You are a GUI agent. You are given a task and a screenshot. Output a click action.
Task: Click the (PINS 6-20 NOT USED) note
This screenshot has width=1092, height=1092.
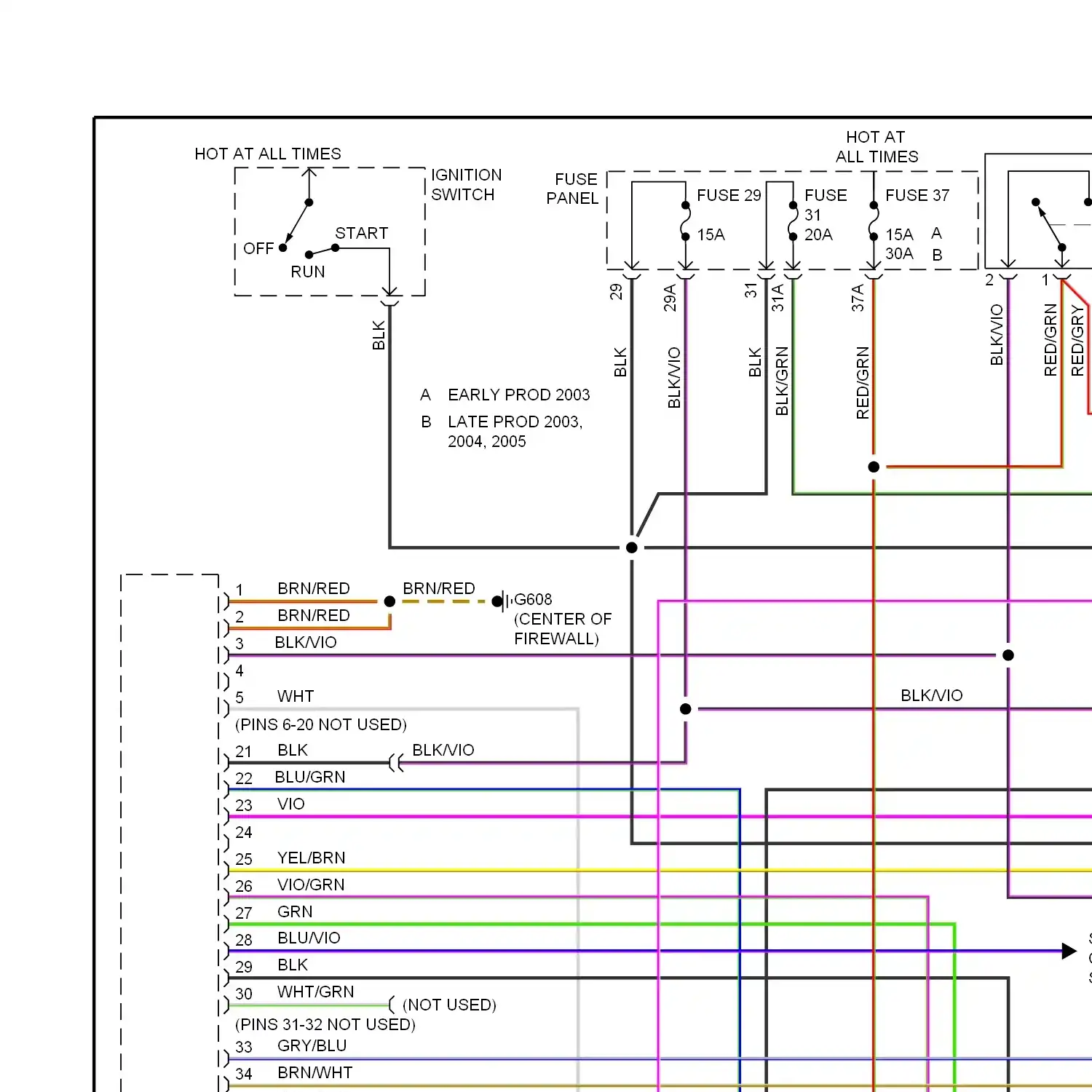321,724
